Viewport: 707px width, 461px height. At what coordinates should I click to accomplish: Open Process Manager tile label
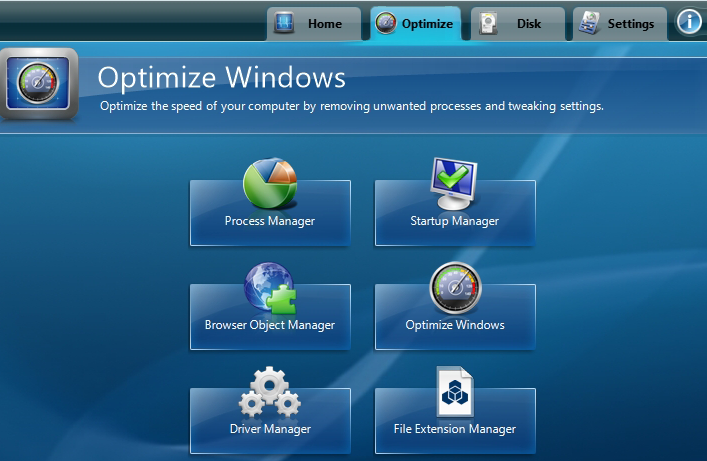tap(270, 221)
